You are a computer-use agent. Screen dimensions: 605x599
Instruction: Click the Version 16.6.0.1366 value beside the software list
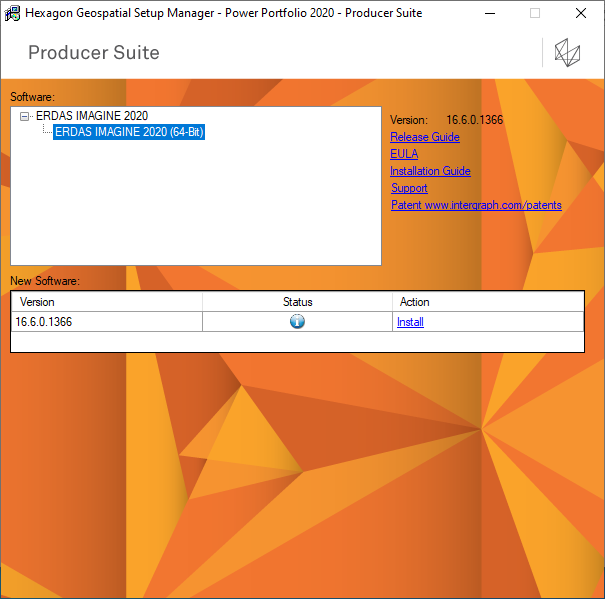tap(475, 120)
